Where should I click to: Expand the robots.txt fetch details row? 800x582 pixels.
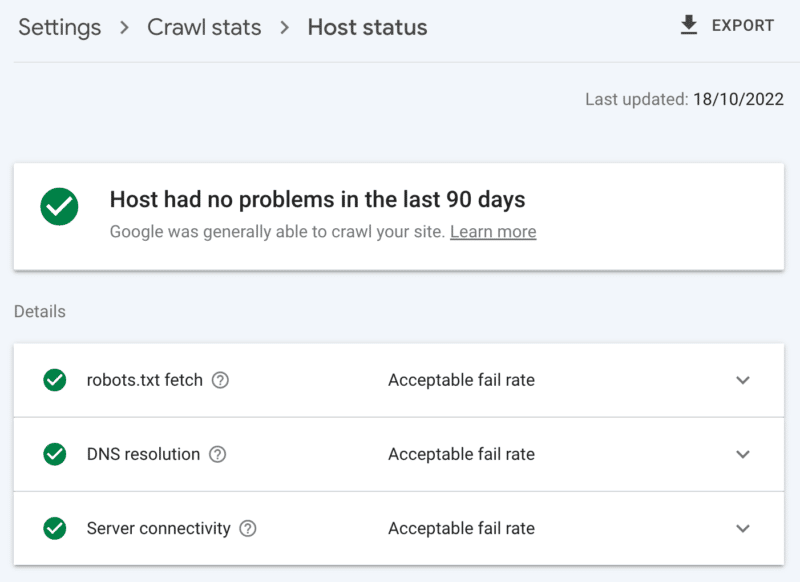click(743, 380)
